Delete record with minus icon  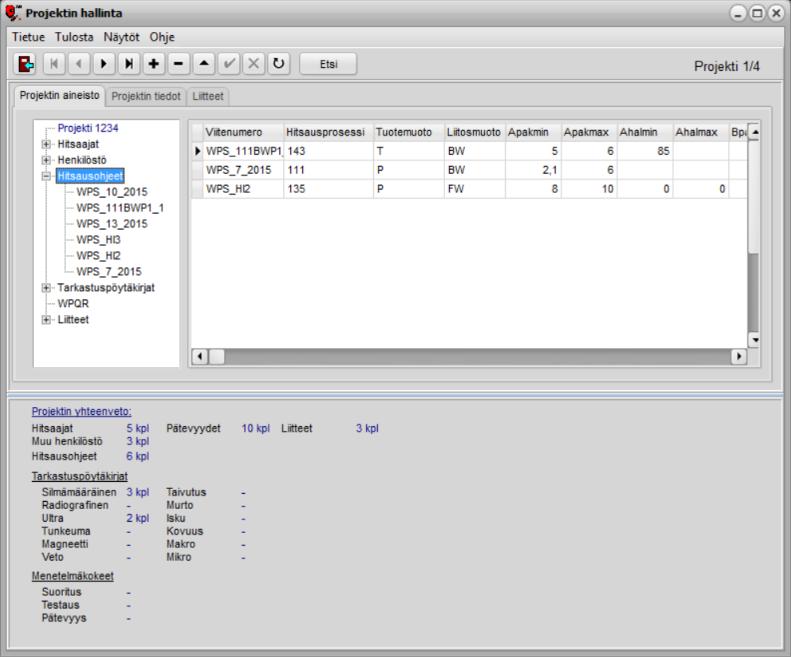point(179,64)
